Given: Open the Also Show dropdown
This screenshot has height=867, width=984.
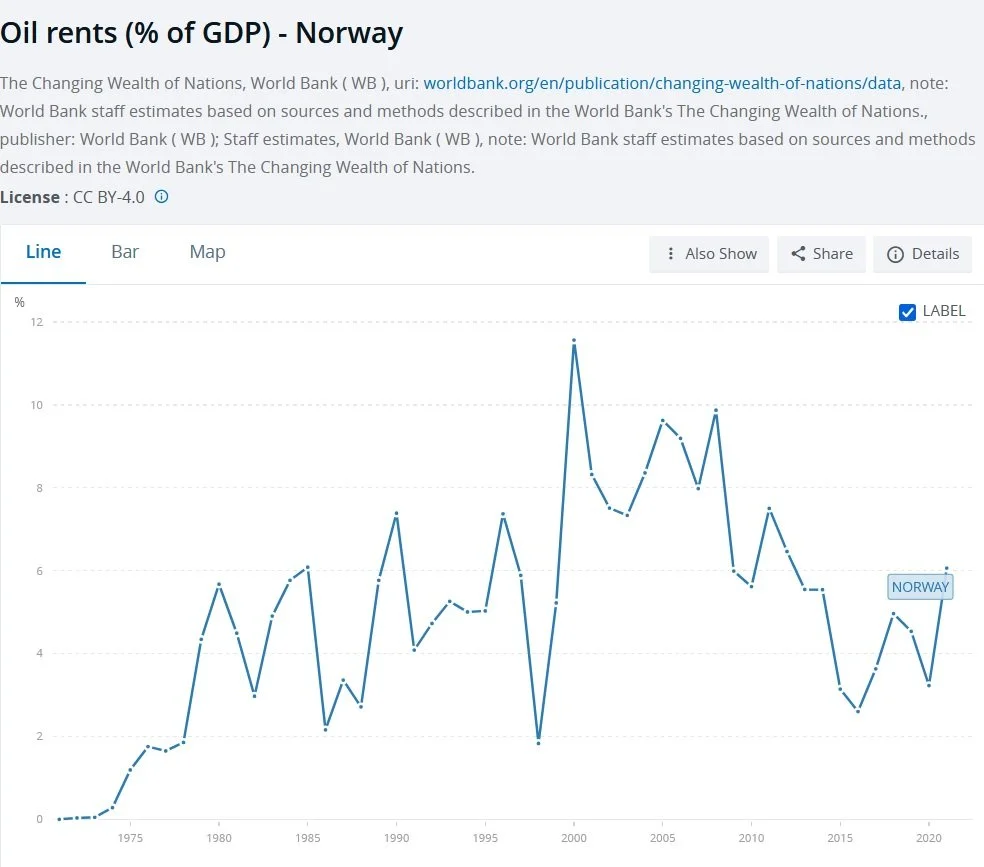Looking at the screenshot, I should [x=709, y=254].
